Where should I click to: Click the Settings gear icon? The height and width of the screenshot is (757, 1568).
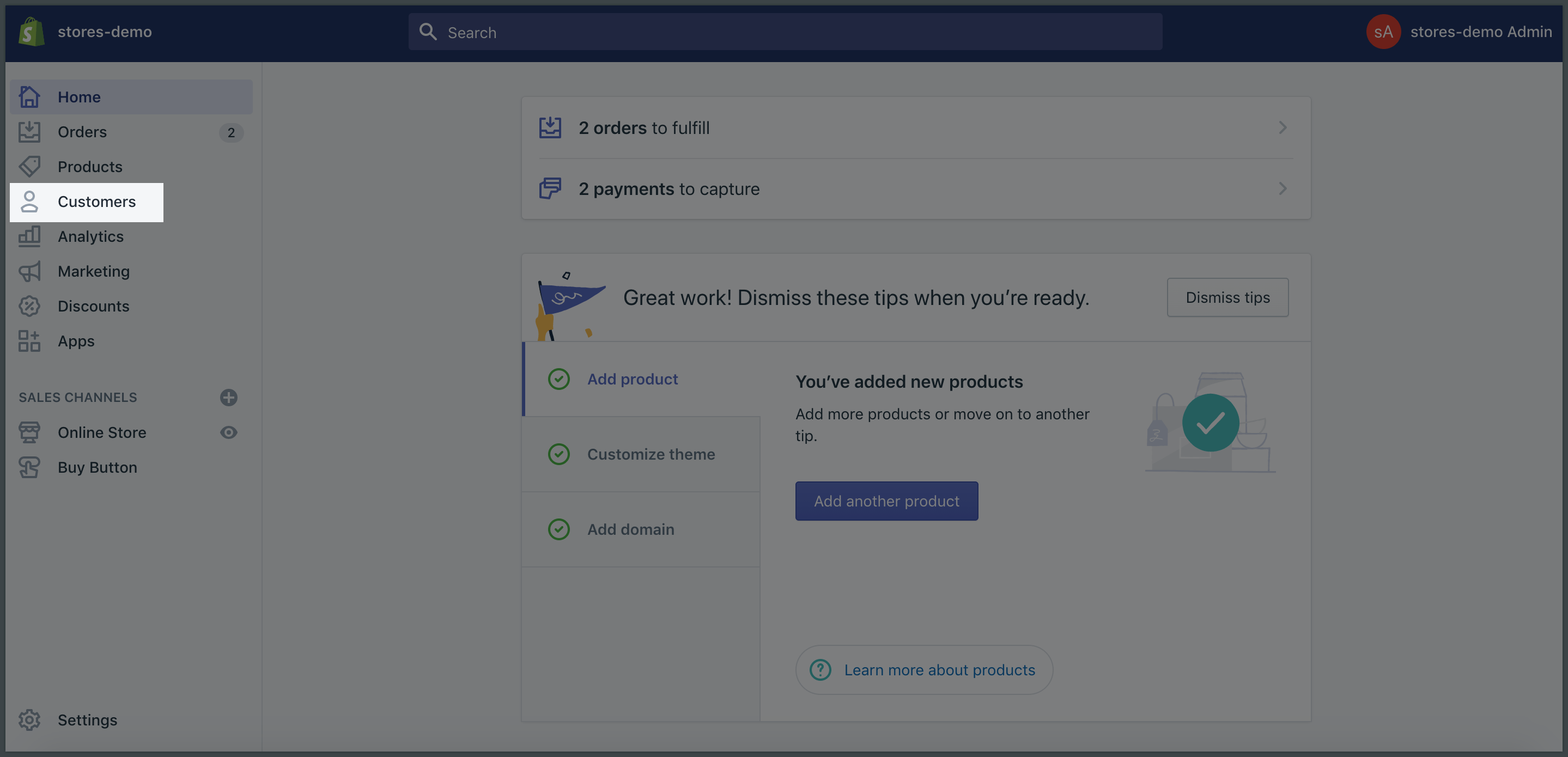click(29, 720)
